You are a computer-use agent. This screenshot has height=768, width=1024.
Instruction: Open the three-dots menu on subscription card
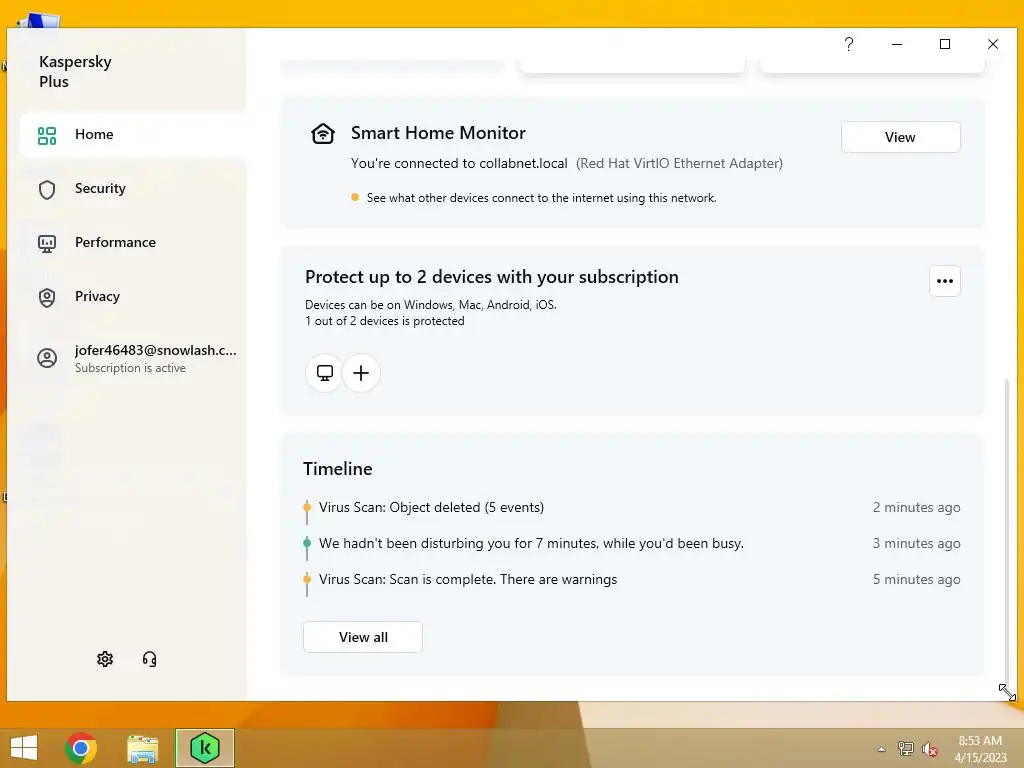944,281
